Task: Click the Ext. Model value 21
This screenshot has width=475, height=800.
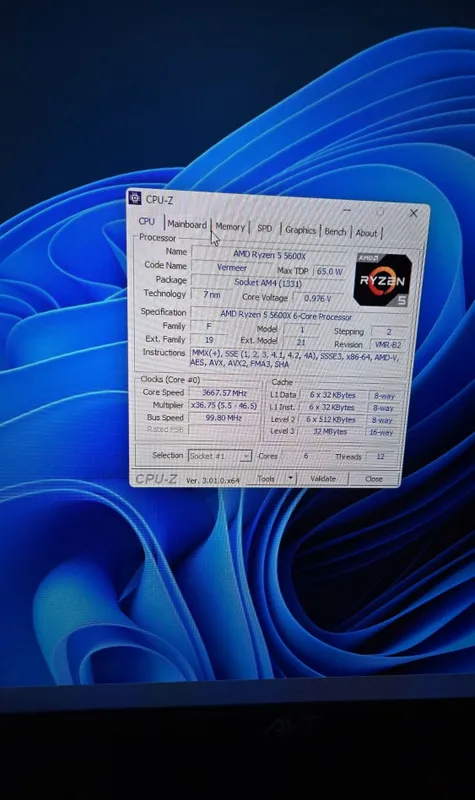Action: [301, 342]
